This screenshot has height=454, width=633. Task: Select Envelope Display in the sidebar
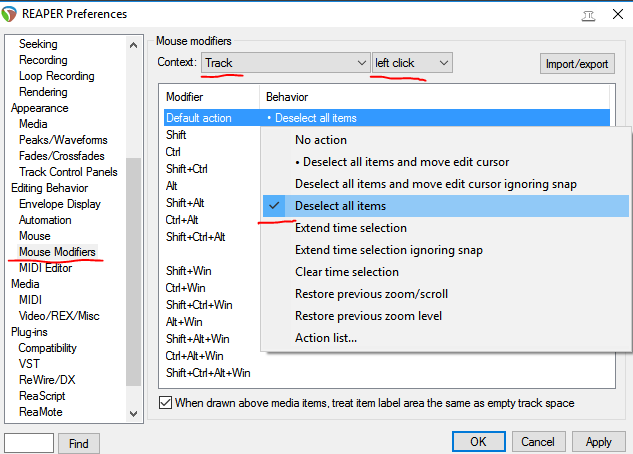pyautogui.click(x=60, y=204)
